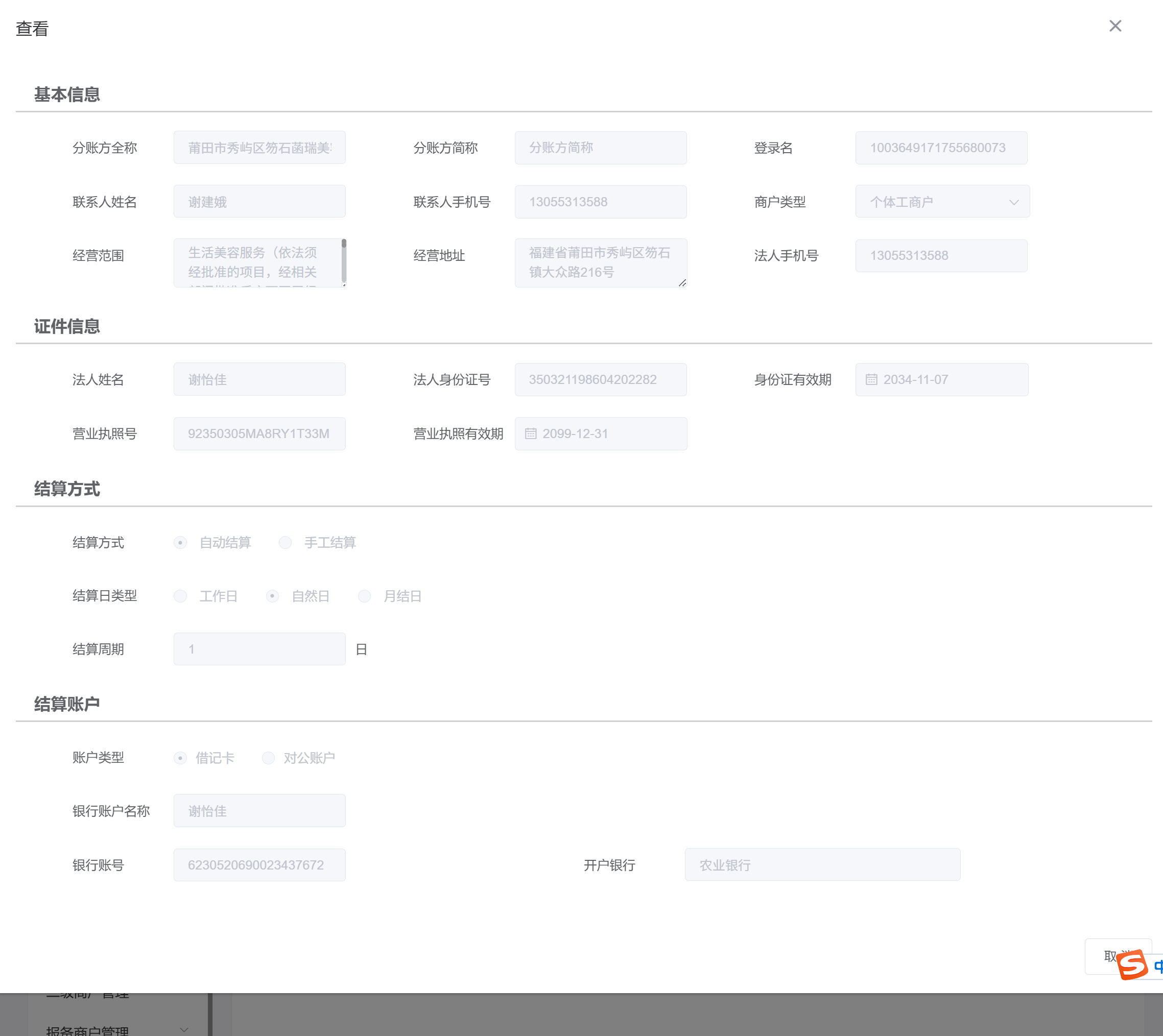The height and width of the screenshot is (1036, 1163).
Task: Click the Sogou input method icon
Action: (x=1131, y=965)
